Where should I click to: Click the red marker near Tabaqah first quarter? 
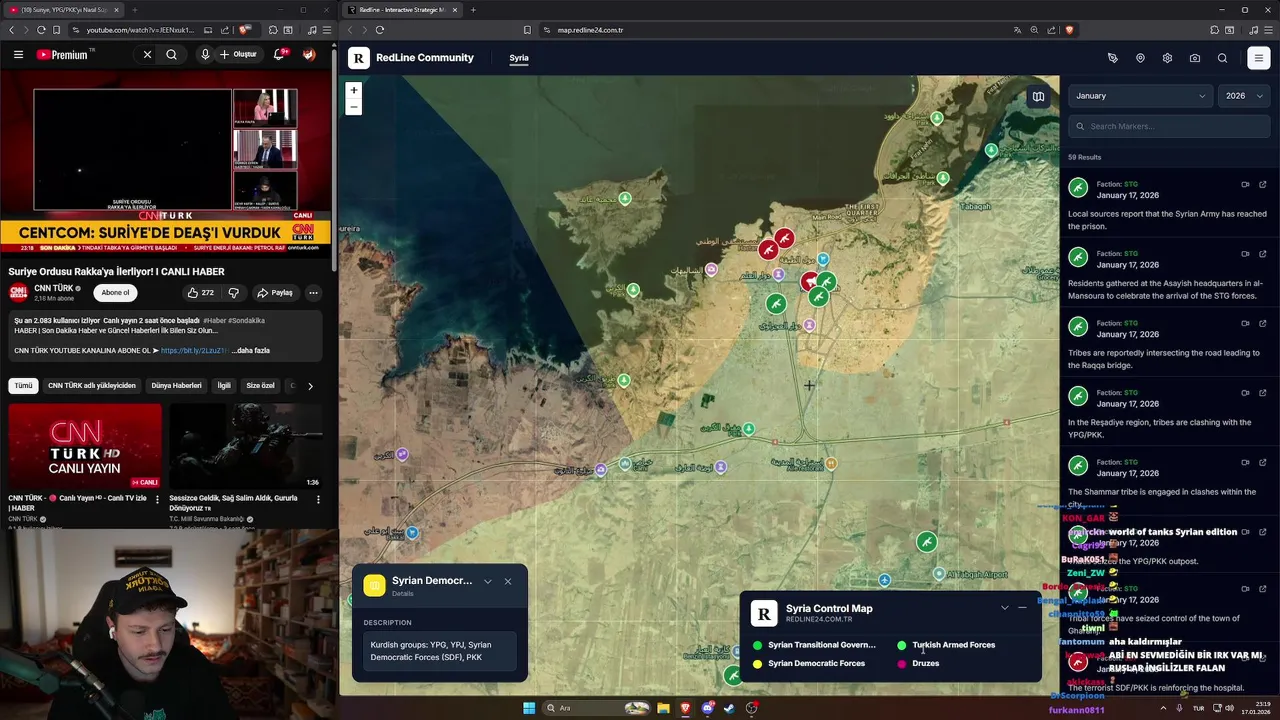click(x=784, y=238)
